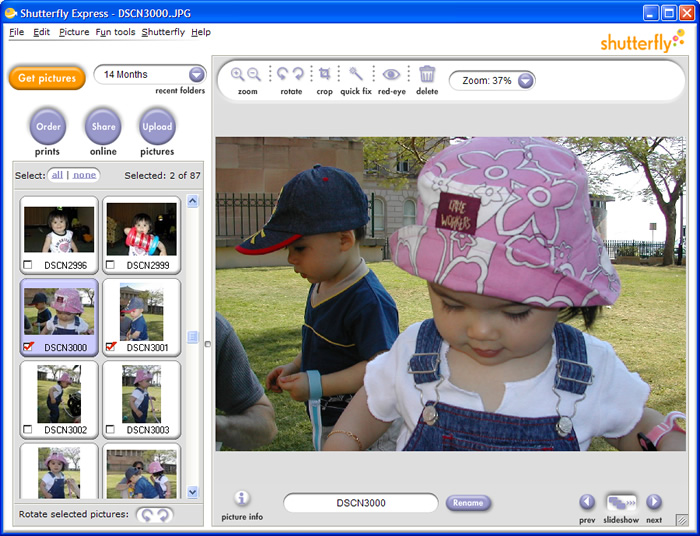Image resolution: width=700 pixels, height=536 pixels.
Task: Rotate picture clockwise using toolbar
Action: click(298, 74)
